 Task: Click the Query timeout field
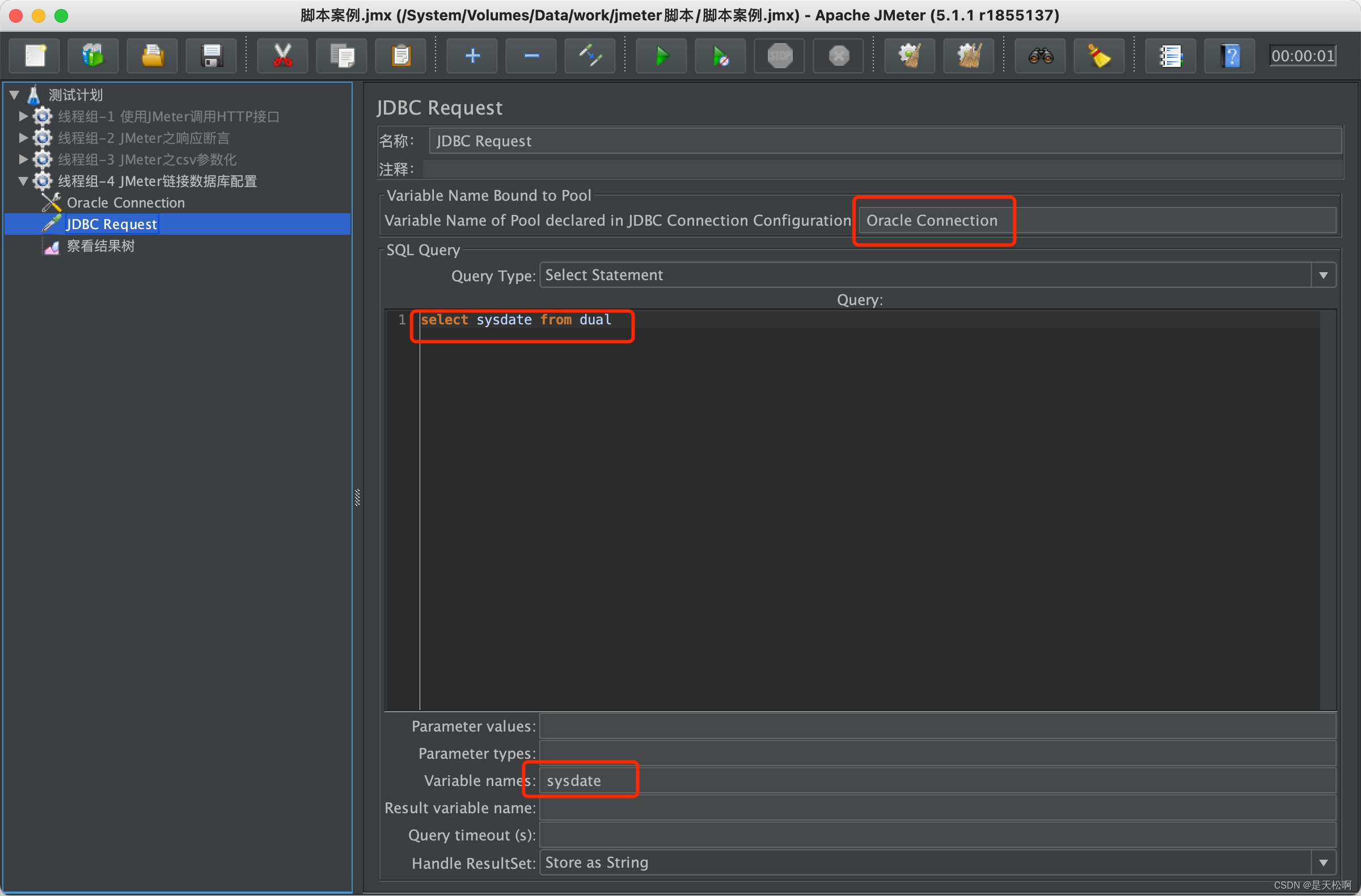[938, 835]
